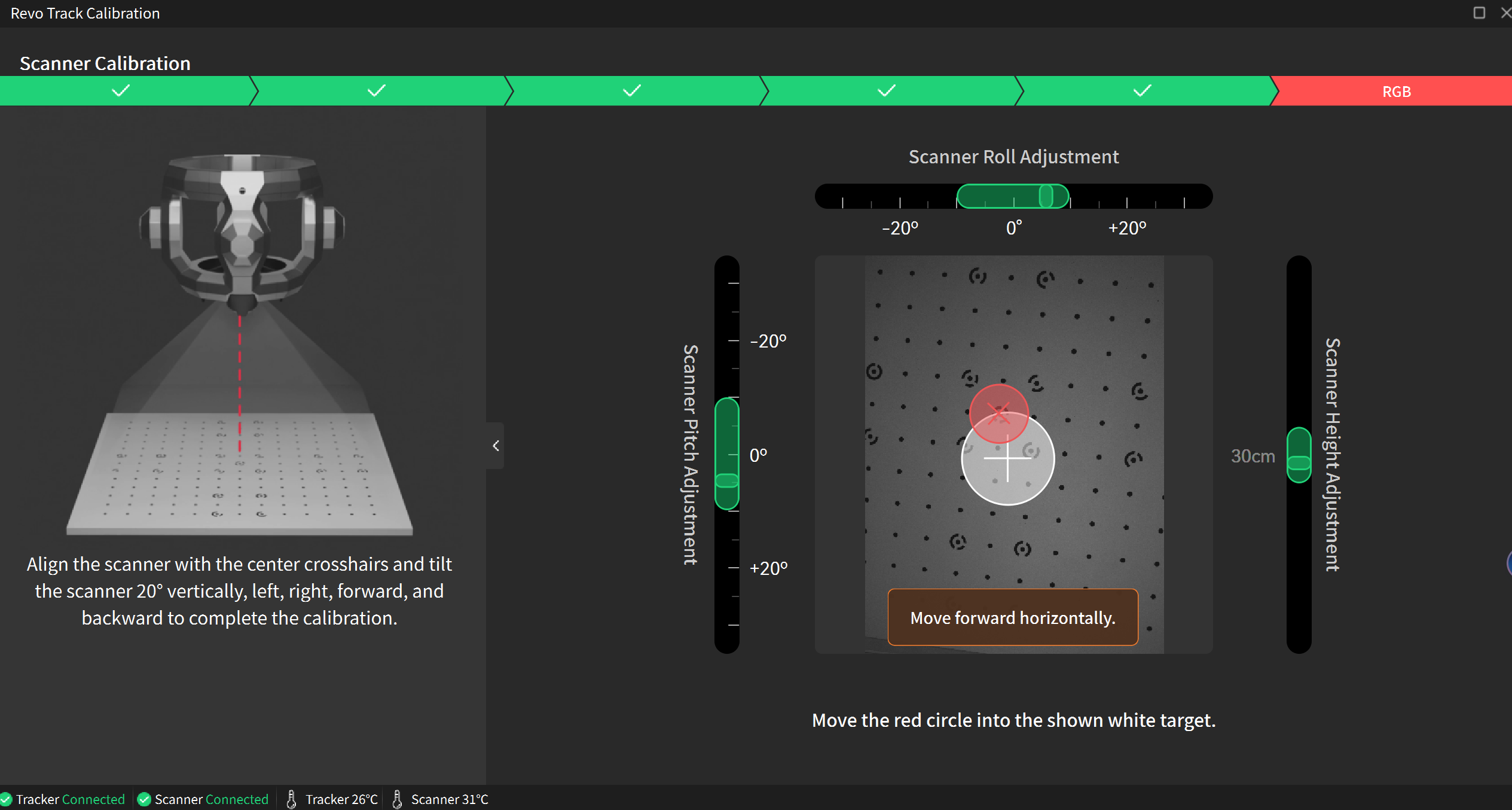Click the RGB calibration step tab
Viewport: 1512px width, 810px height.
(x=1395, y=92)
